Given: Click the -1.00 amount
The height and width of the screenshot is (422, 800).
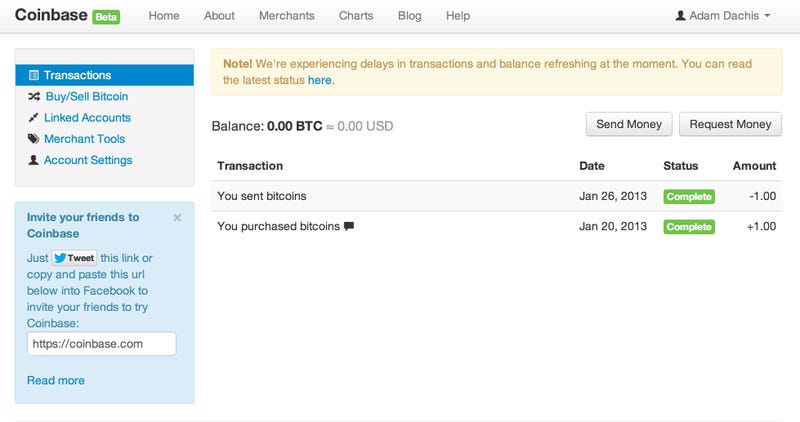Looking at the screenshot, I should 763,196.
